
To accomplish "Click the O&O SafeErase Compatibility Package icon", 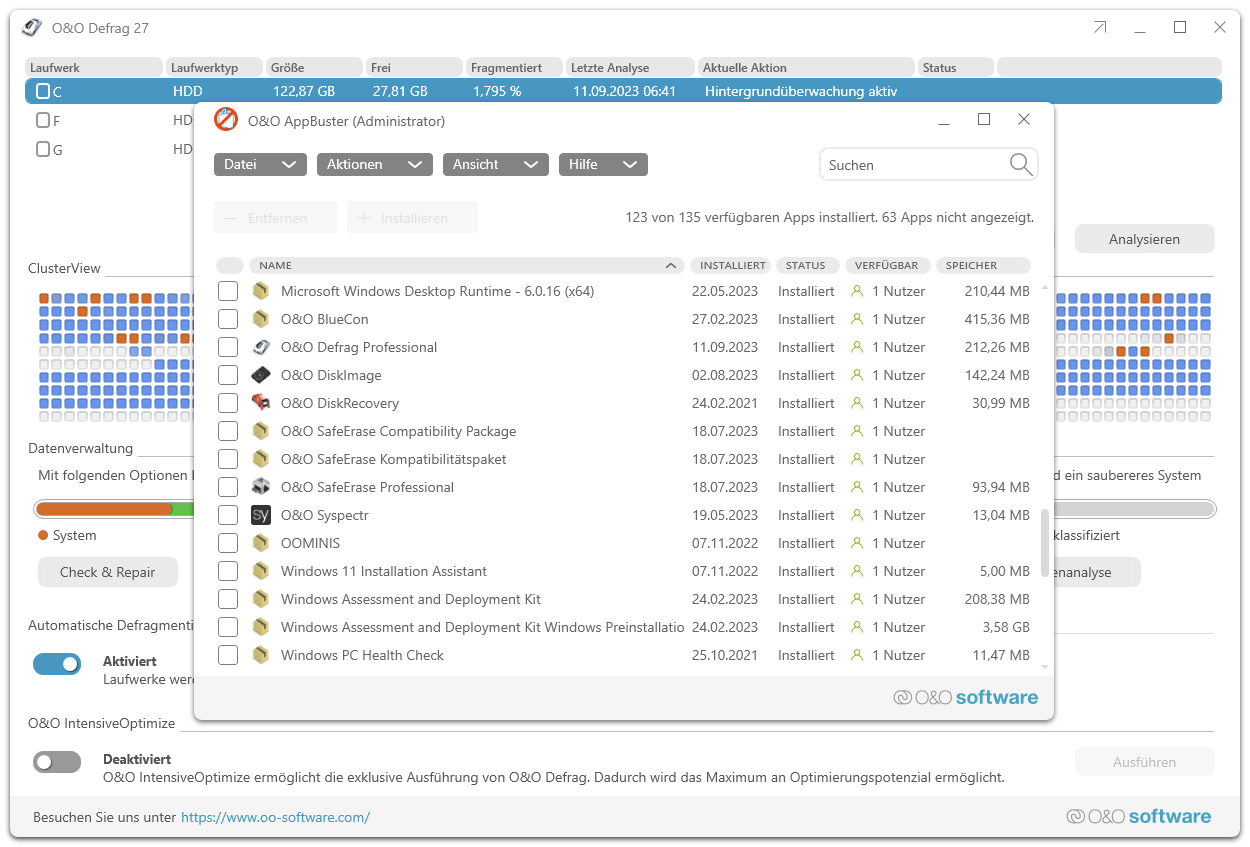I will click(261, 431).
